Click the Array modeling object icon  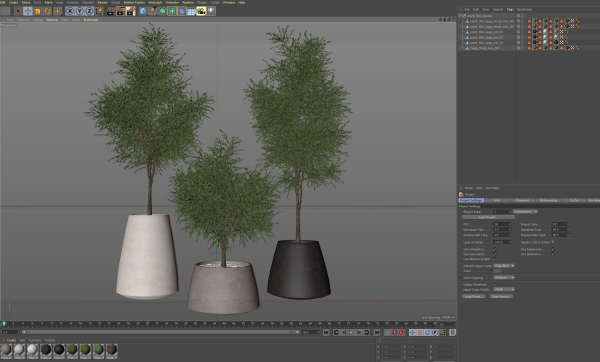coord(172,11)
